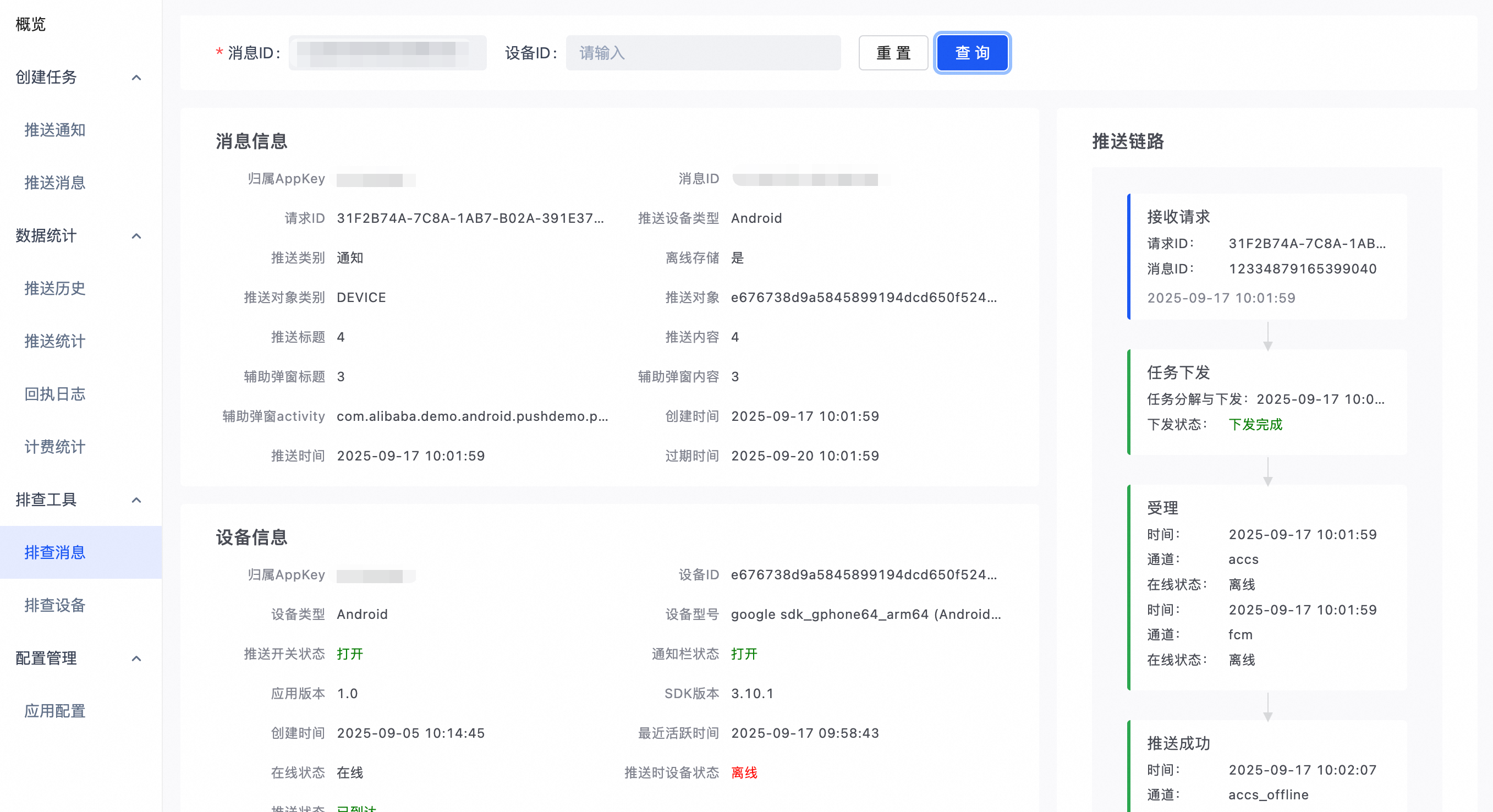Image resolution: width=1493 pixels, height=812 pixels.
Task: Open 推送消息 in sidebar
Action: click(x=55, y=183)
